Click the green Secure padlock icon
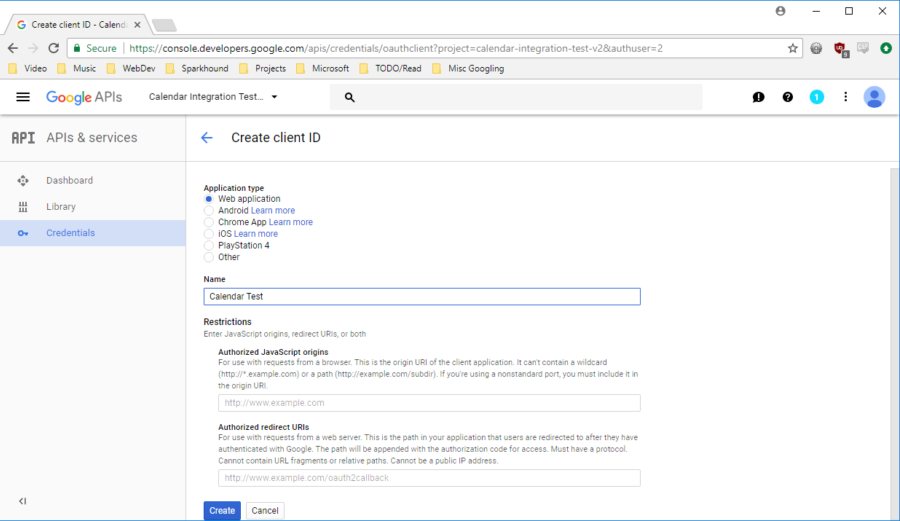Viewport: 900px width, 521px height. [77, 48]
